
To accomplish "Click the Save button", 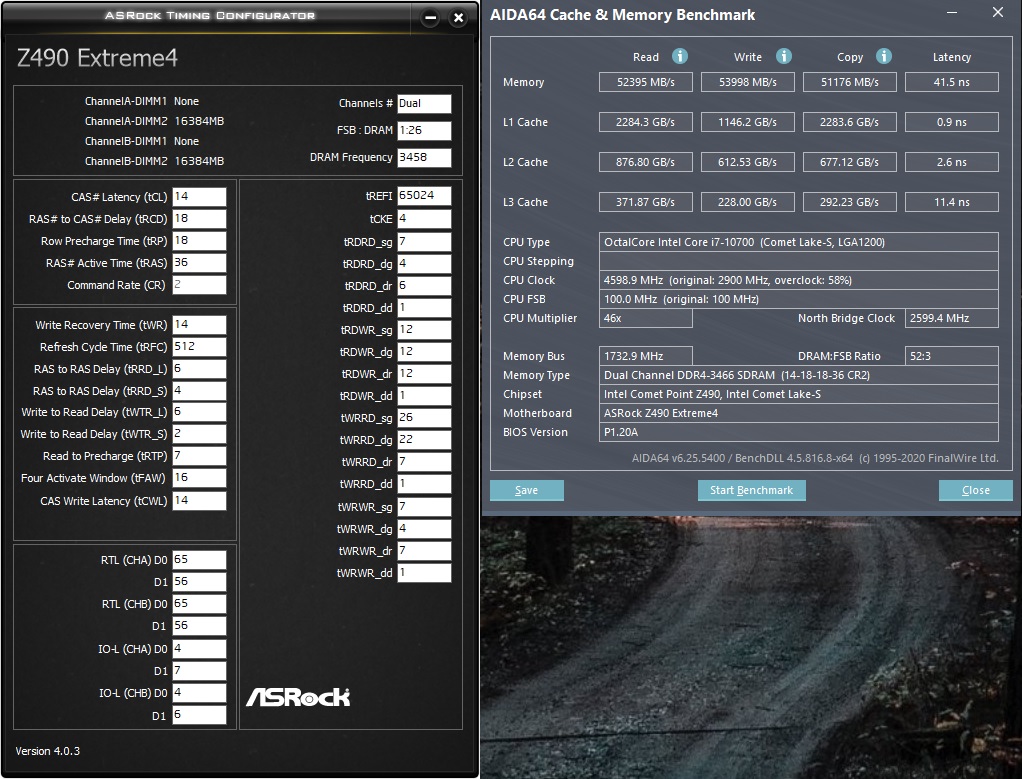I will point(527,490).
